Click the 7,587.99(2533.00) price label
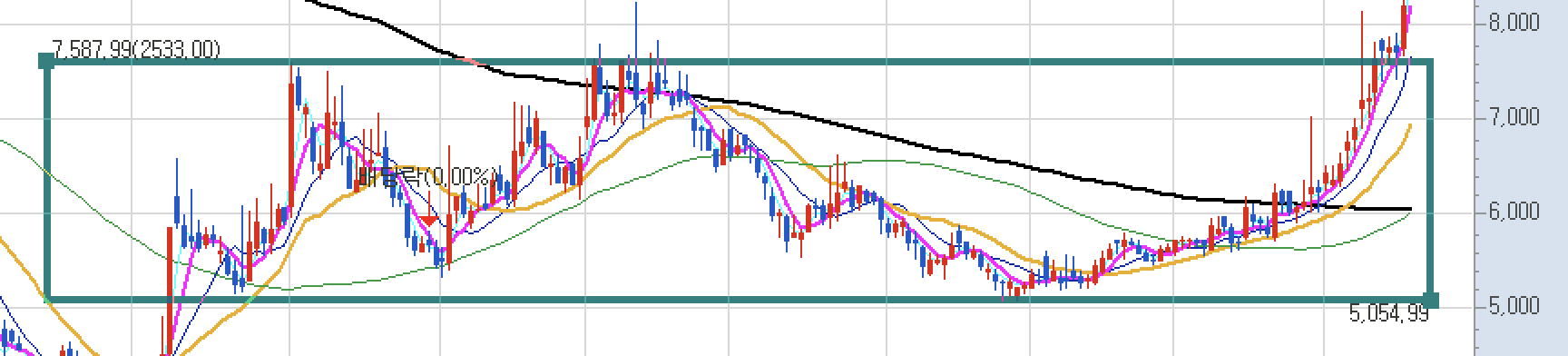 click(137, 49)
